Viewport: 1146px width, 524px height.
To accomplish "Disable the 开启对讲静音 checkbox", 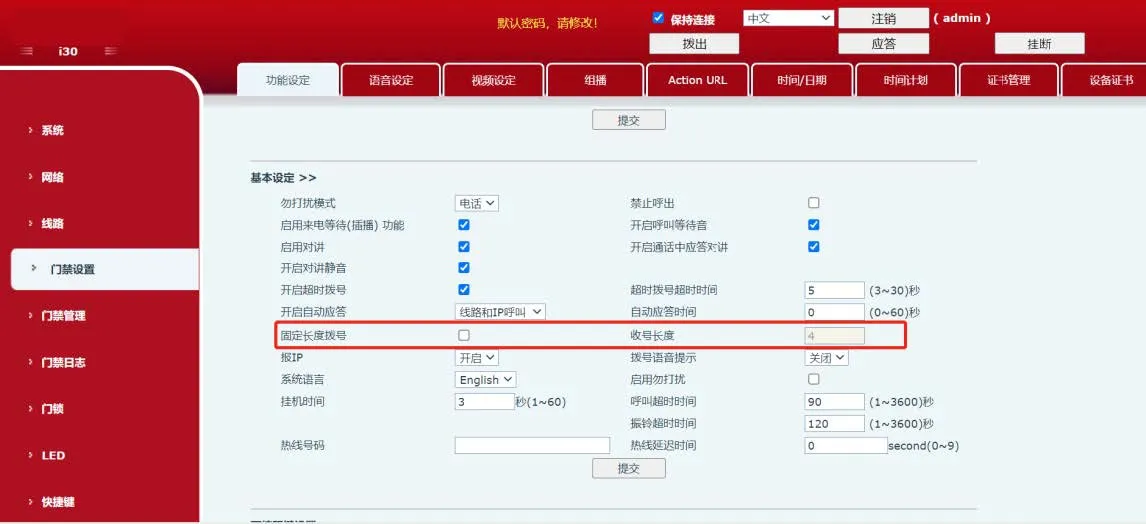I will [464, 268].
